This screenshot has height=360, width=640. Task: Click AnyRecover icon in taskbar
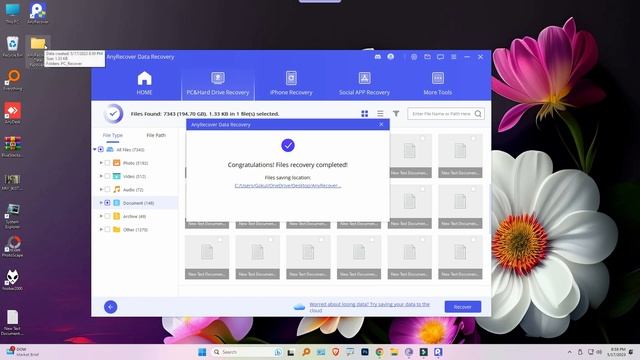point(438,352)
